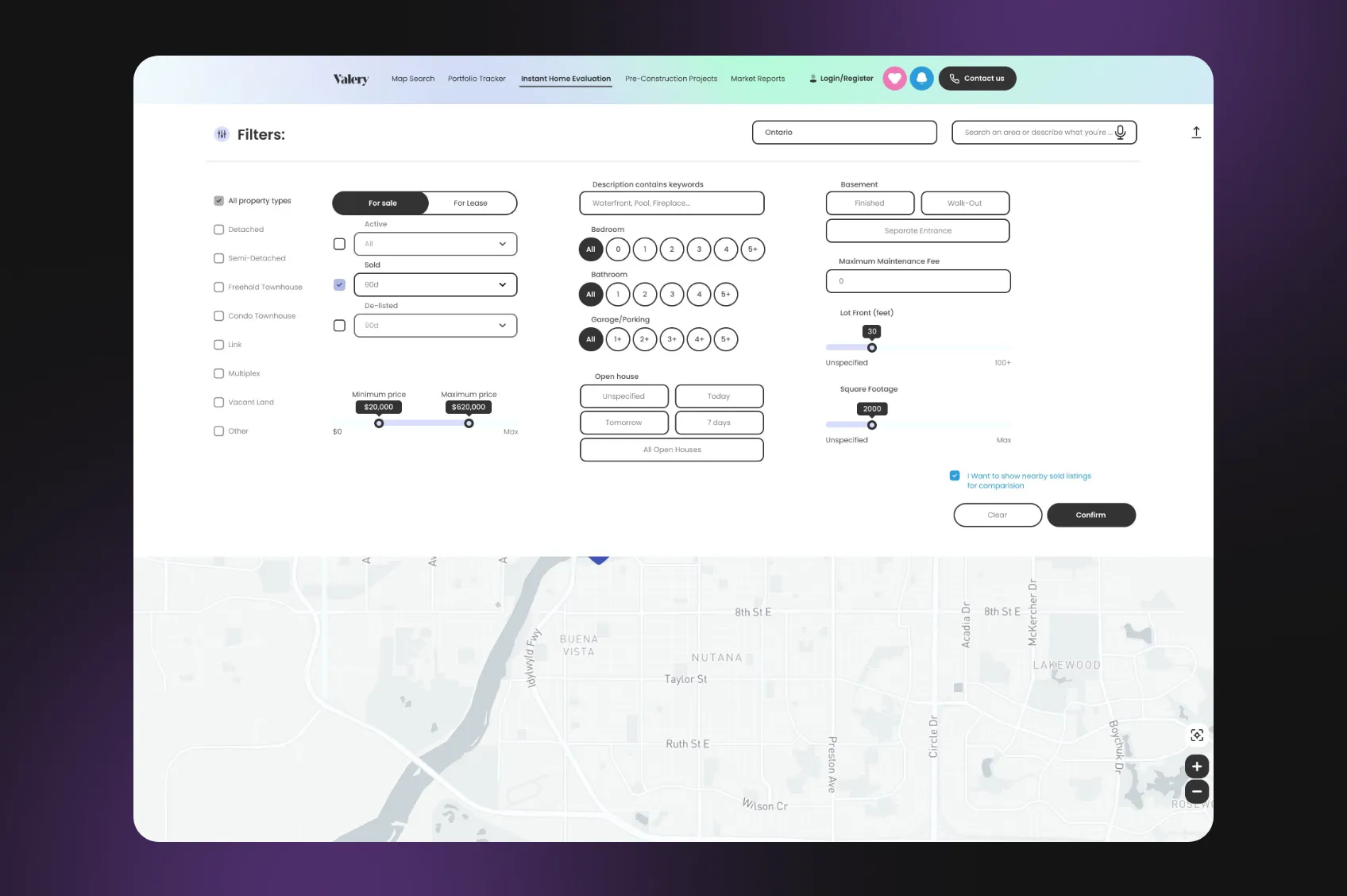Expand the Active status dropdown

[x=435, y=244]
